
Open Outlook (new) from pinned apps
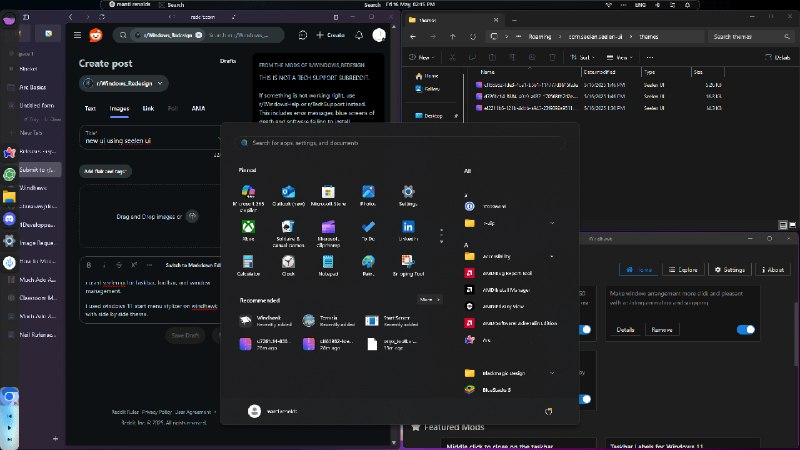pyautogui.click(x=288, y=195)
